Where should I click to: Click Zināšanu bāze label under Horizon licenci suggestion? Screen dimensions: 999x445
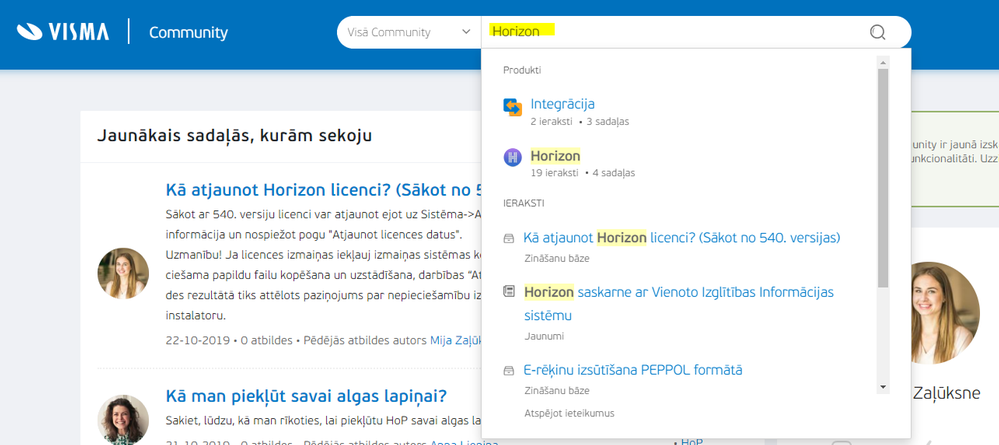557,259
